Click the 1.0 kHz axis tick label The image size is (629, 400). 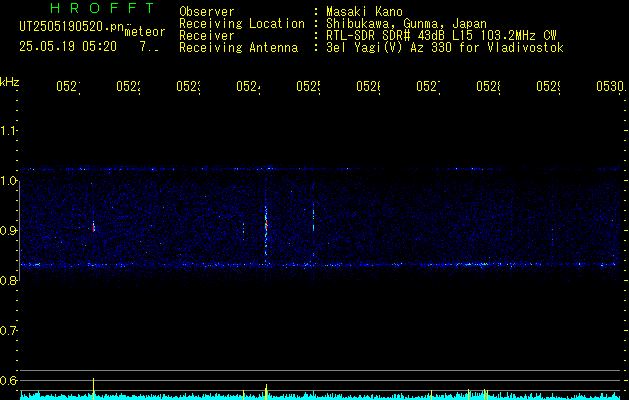pos(8,181)
